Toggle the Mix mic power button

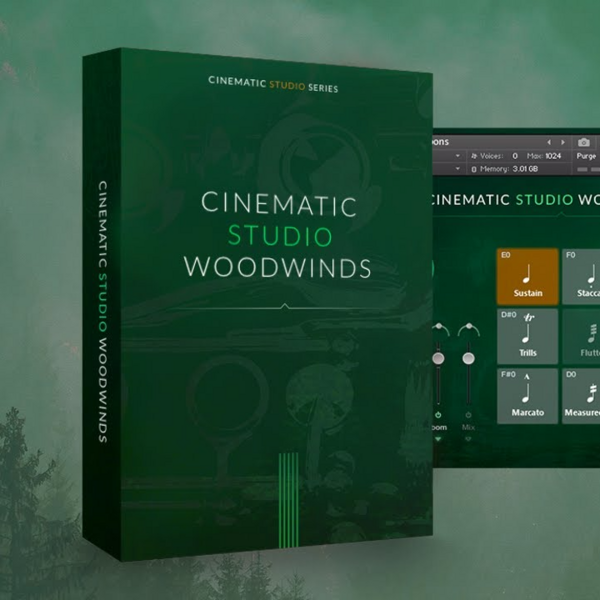[x=468, y=415]
